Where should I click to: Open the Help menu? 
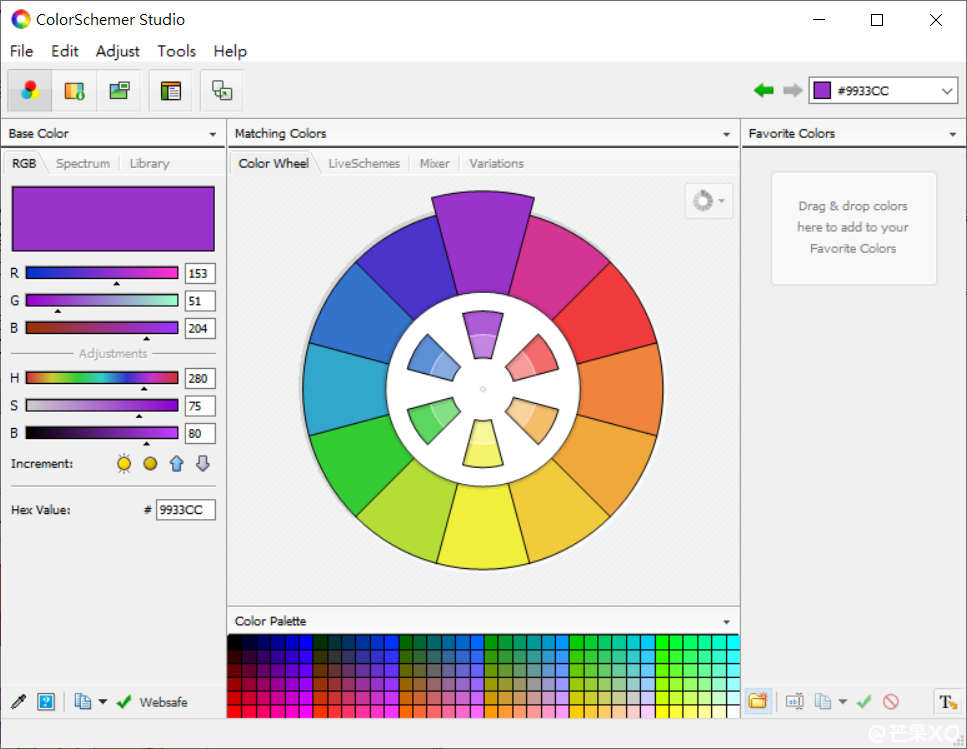[230, 51]
